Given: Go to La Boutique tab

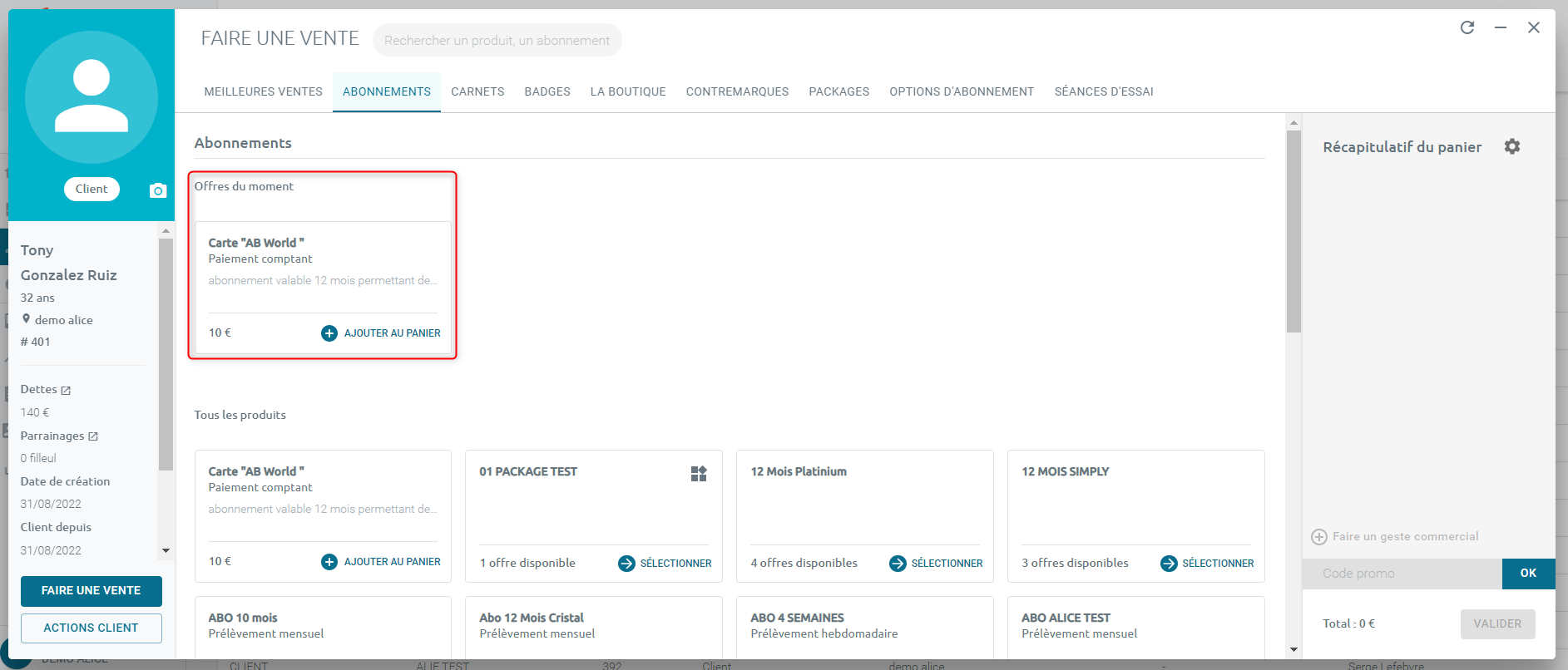Looking at the screenshot, I should [x=628, y=91].
